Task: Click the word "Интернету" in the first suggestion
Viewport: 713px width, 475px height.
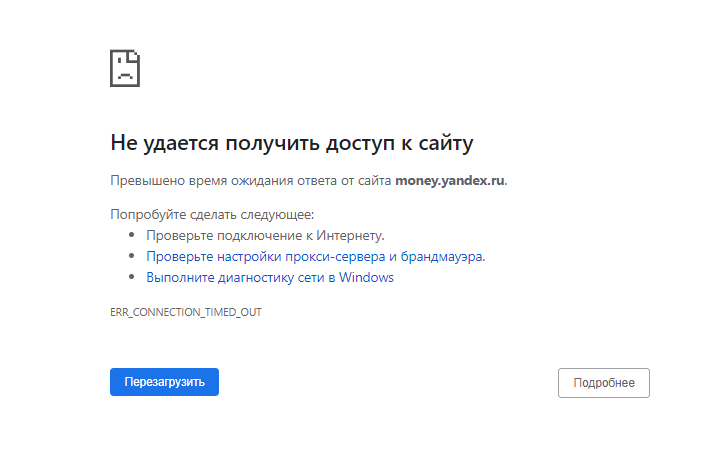Action: pos(353,235)
